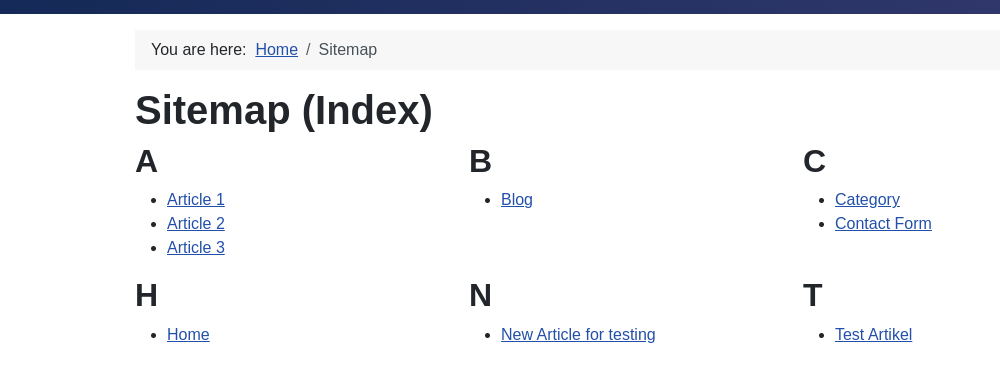Click the dark blue header bar
The height and width of the screenshot is (380, 1000).
pyautogui.click(x=500, y=6)
